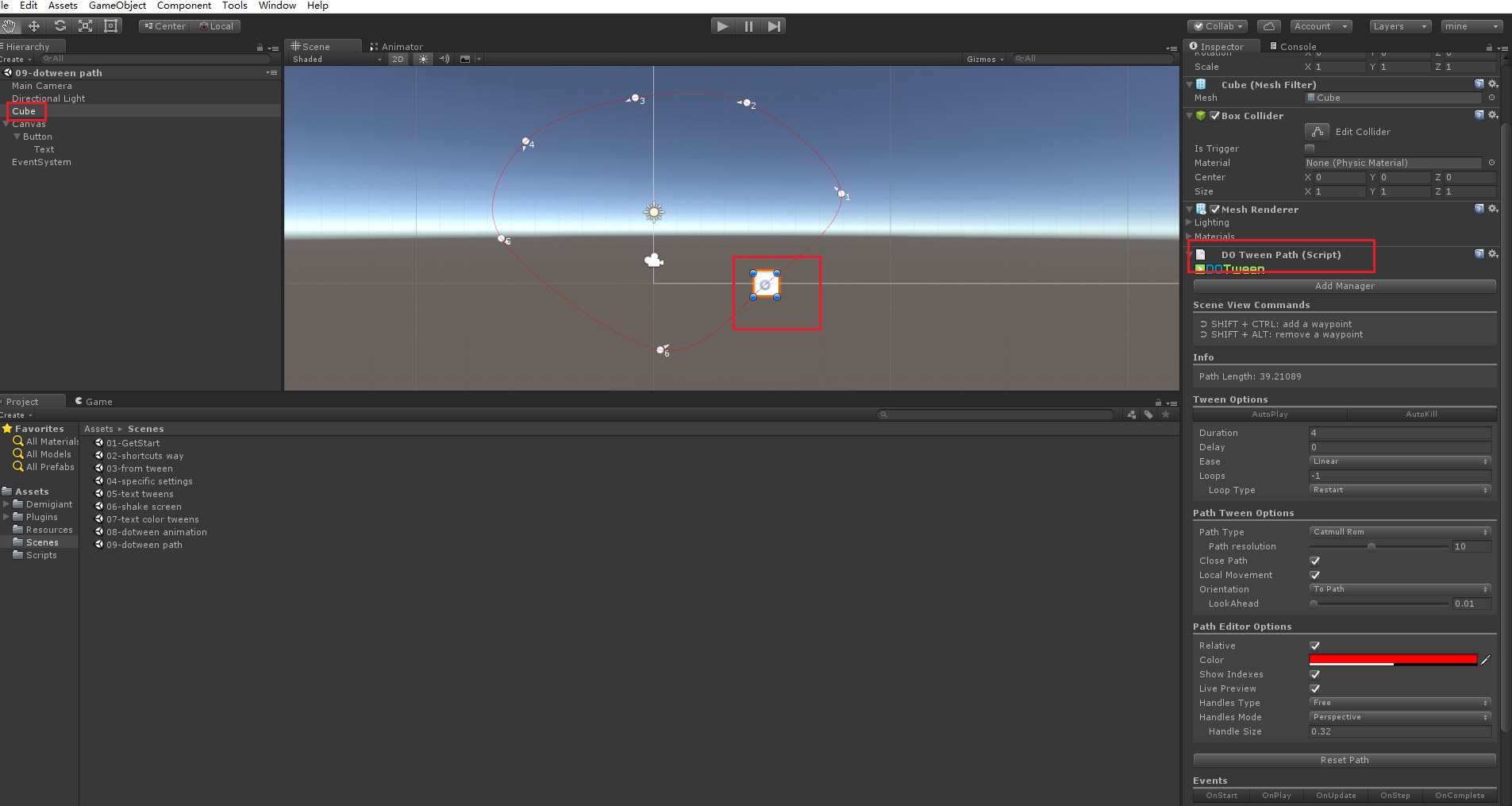Open GameObject menu
Viewport: 1512px width, 806px height.
(117, 6)
